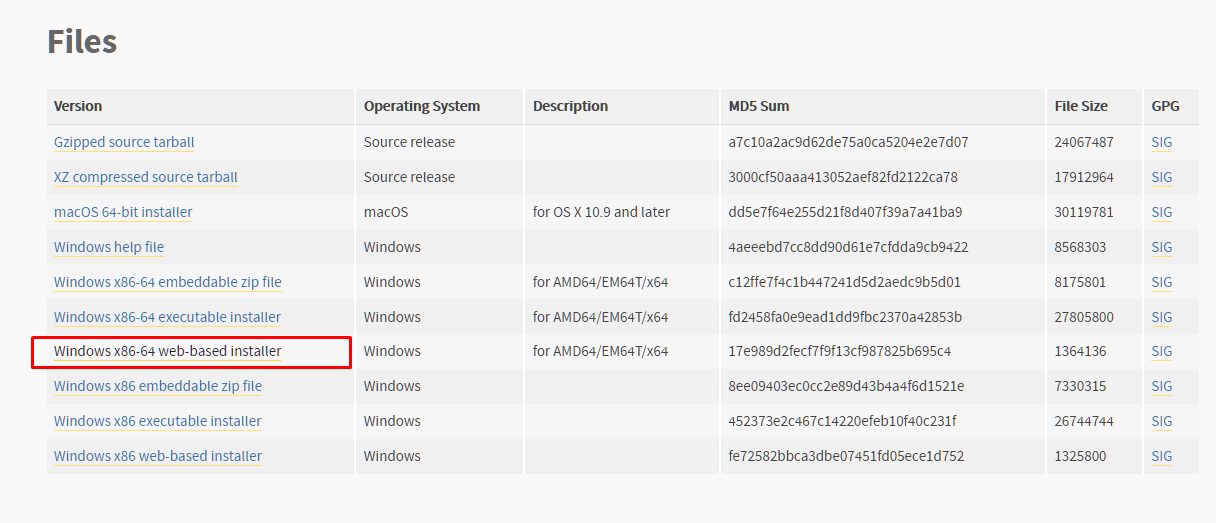Open the Gzipped source tarball link

[124, 142]
